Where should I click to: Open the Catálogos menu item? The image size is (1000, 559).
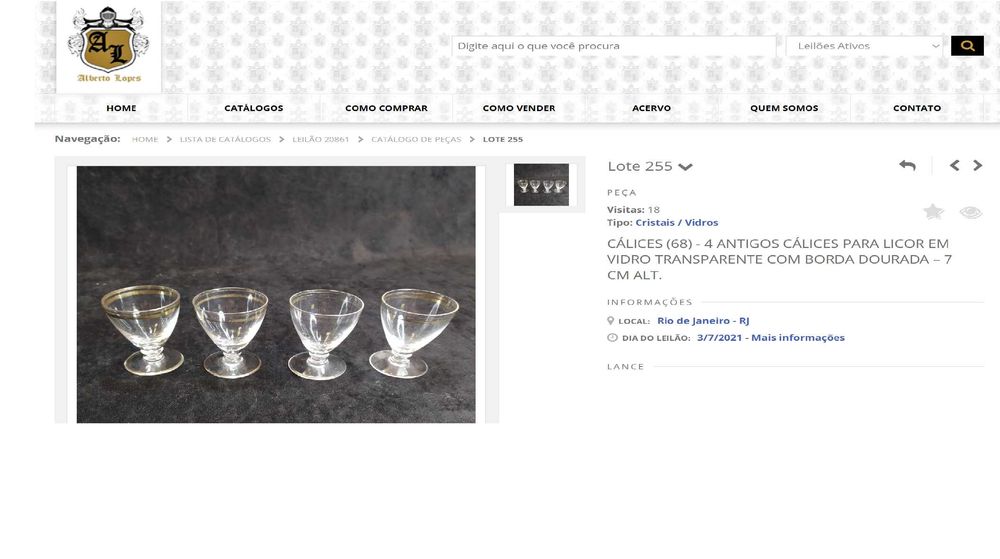coord(254,108)
